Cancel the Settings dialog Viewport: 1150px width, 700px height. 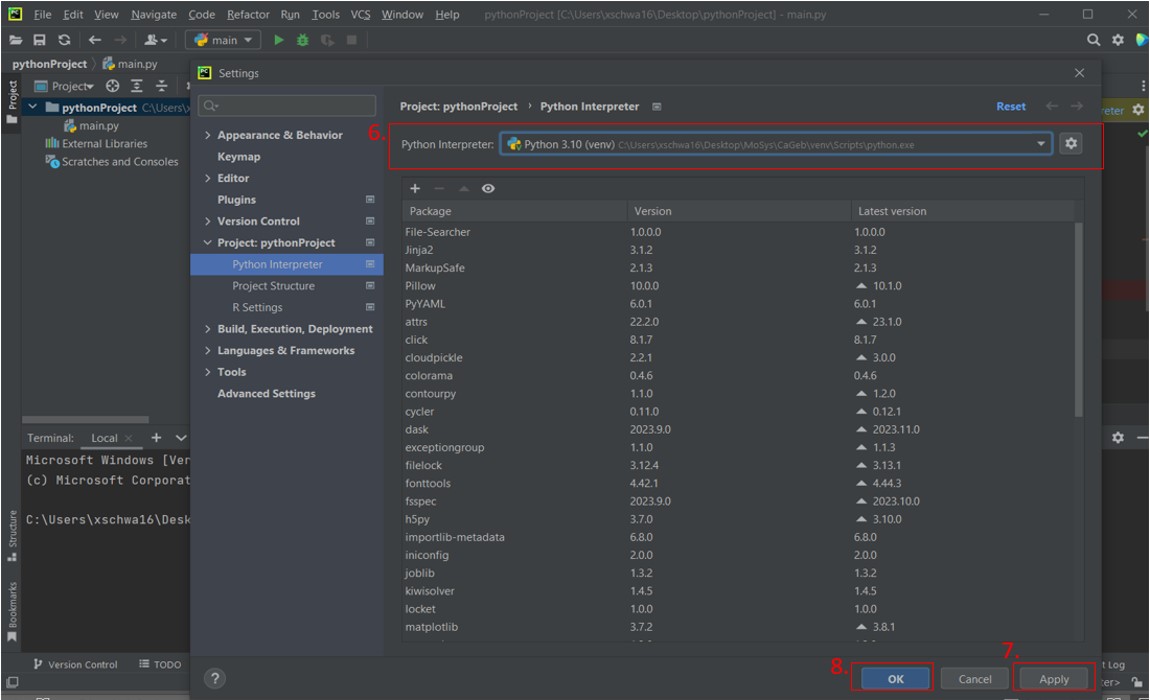[x=974, y=679]
